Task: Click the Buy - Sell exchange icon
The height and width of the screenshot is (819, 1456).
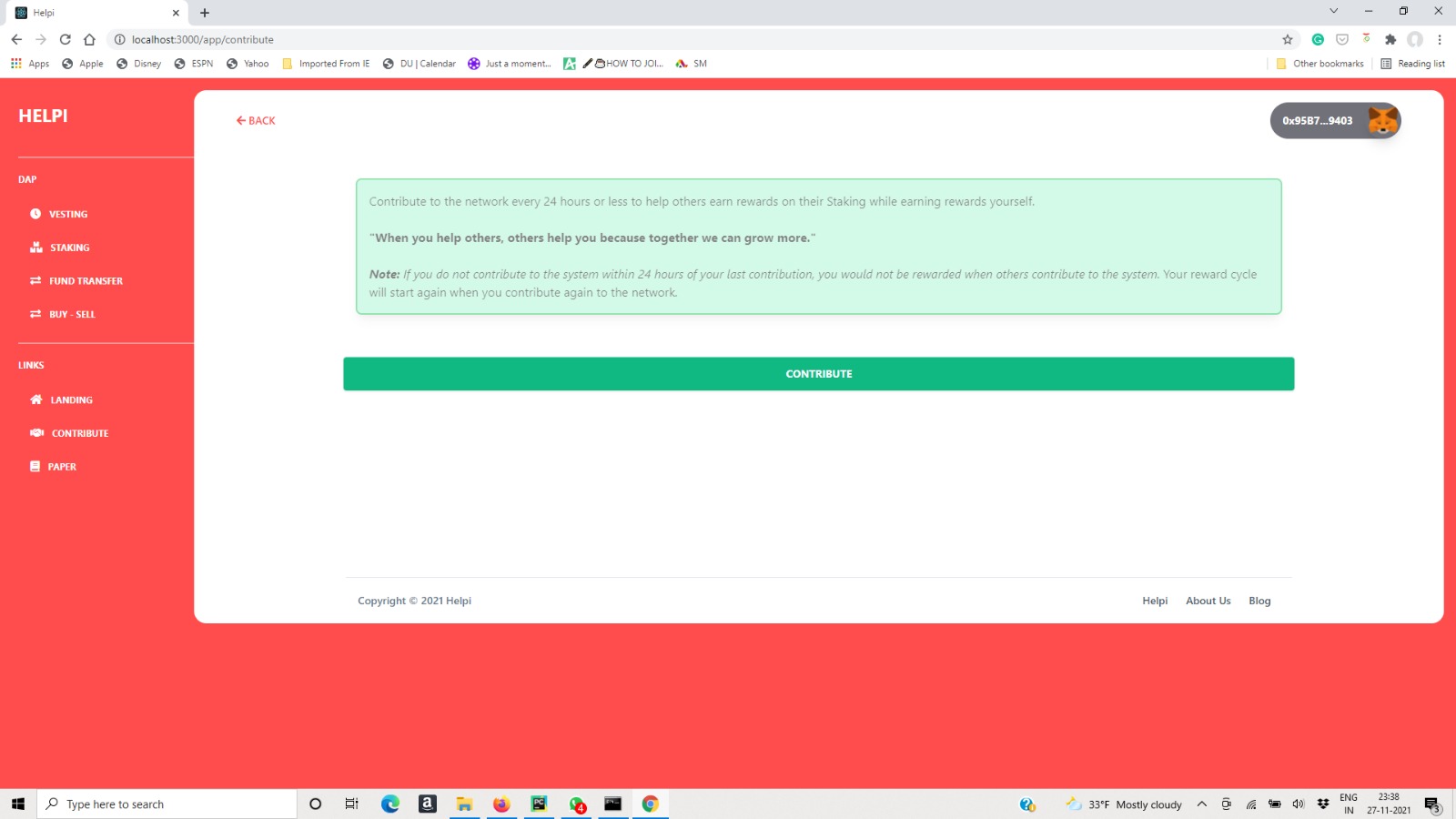Action: [35, 314]
